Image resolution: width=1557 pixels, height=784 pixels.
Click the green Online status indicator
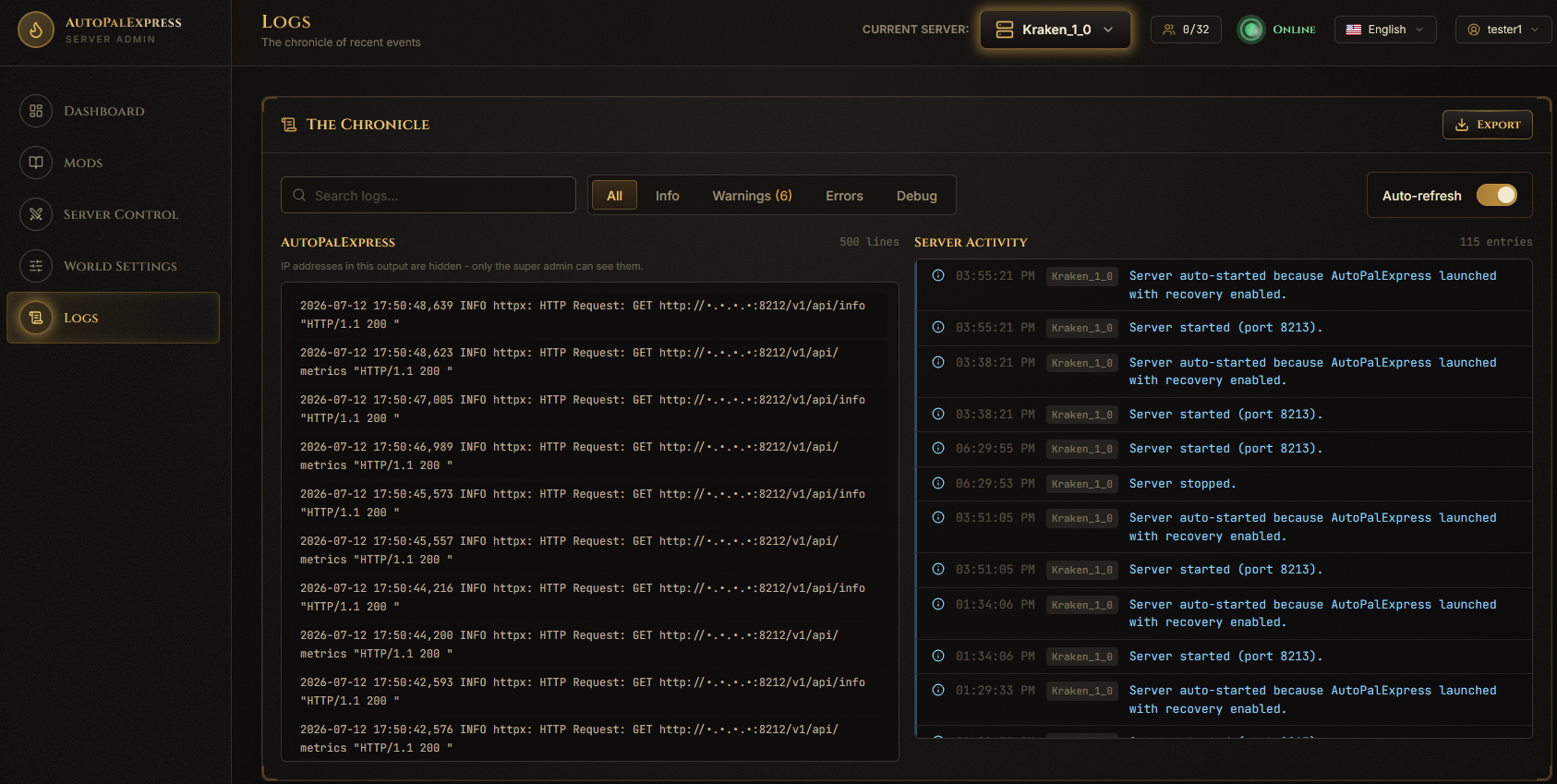1251,30
